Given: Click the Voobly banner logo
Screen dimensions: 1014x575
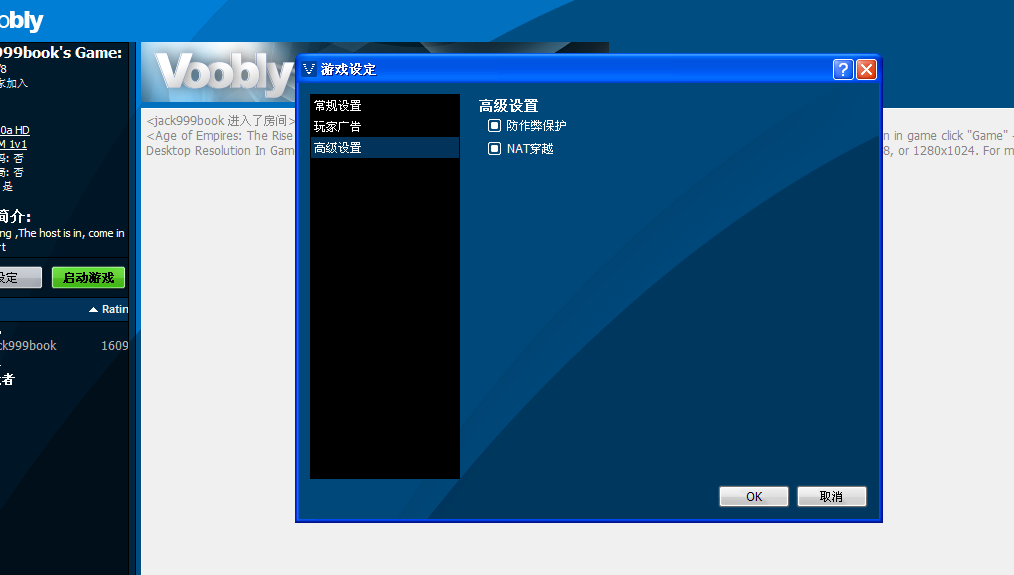Looking at the screenshot, I should point(224,72).
